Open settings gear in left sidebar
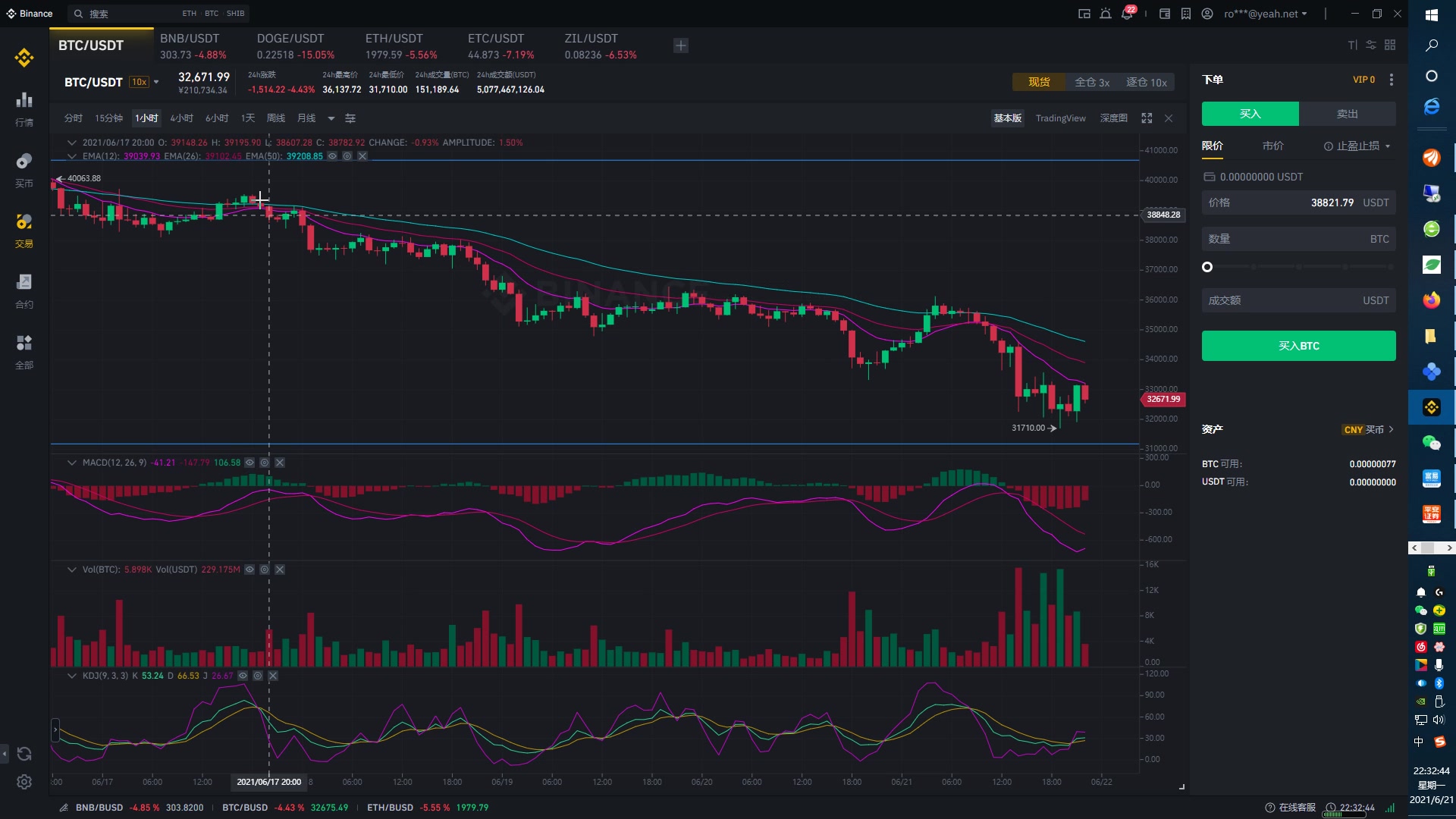 [24, 782]
